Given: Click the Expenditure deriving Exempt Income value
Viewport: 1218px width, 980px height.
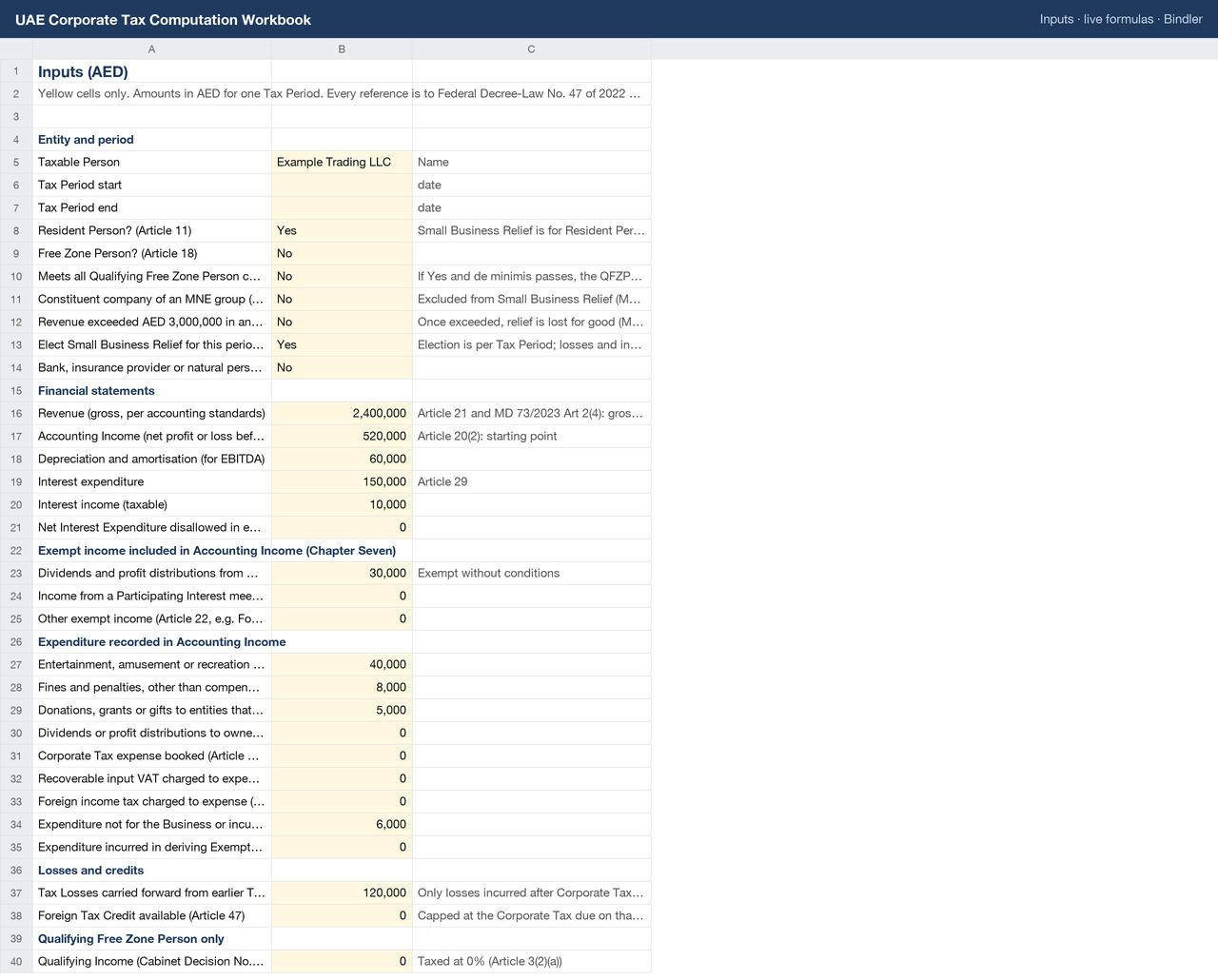Looking at the screenshot, I should point(342,847).
